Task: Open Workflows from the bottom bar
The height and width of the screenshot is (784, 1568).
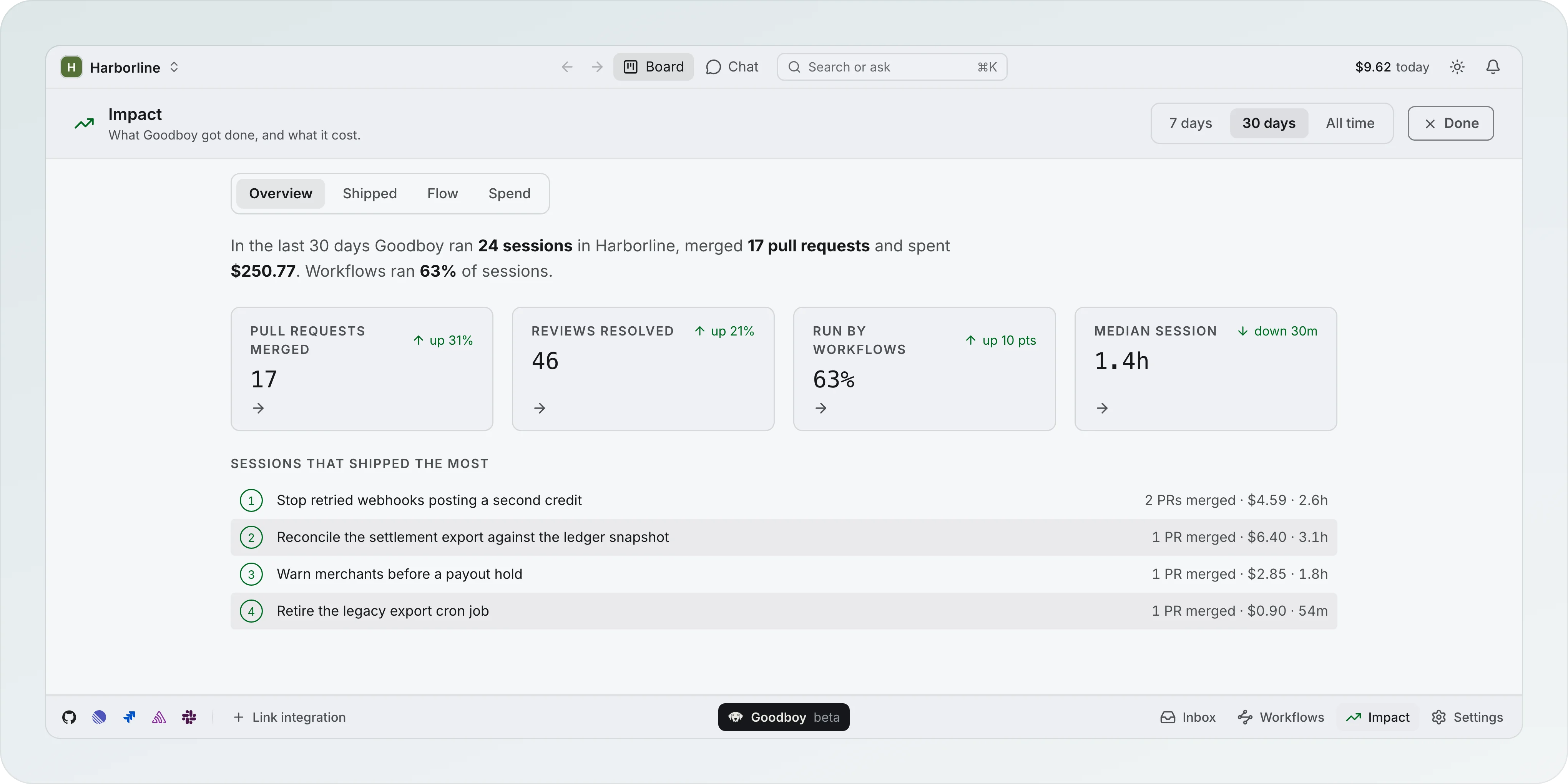Action: tap(1281, 717)
